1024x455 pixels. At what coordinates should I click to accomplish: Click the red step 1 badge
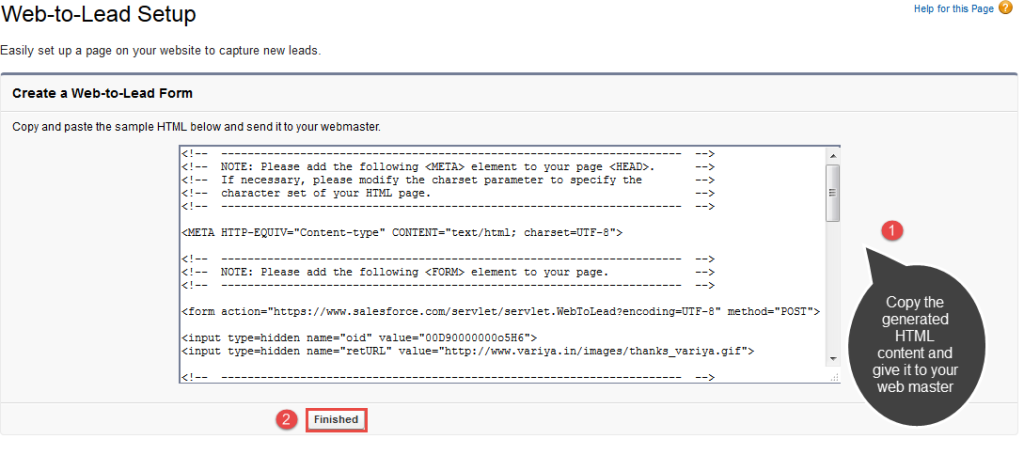click(x=895, y=229)
